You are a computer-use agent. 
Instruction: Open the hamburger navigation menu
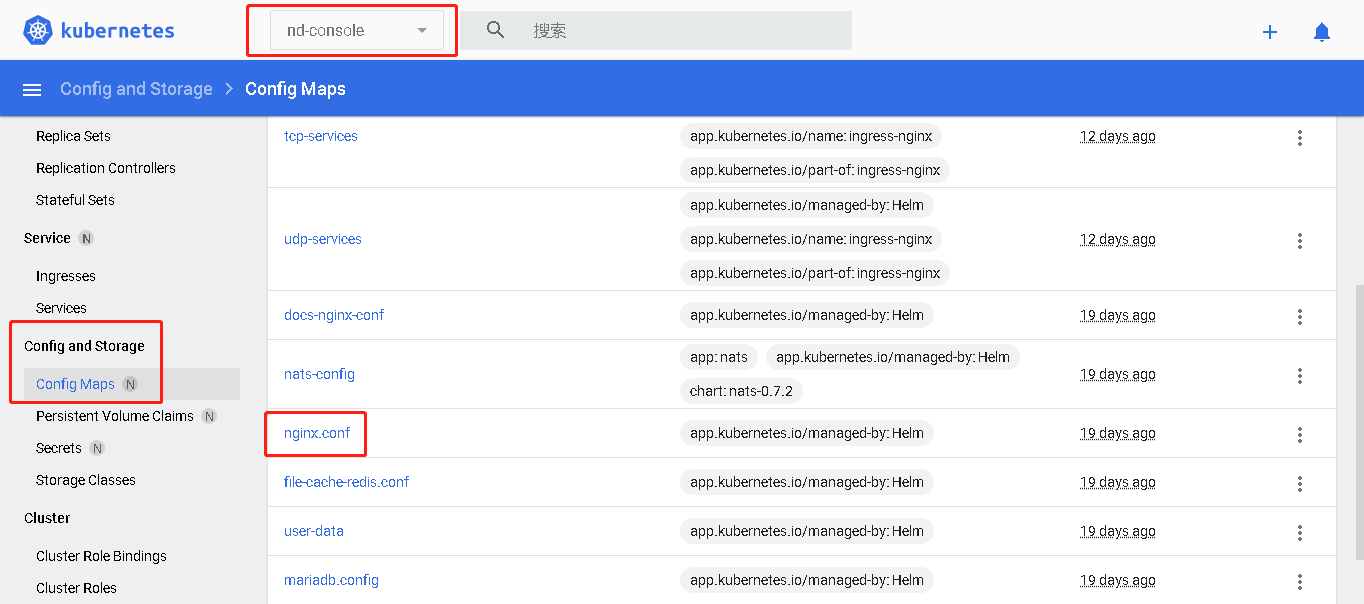pos(32,90)
